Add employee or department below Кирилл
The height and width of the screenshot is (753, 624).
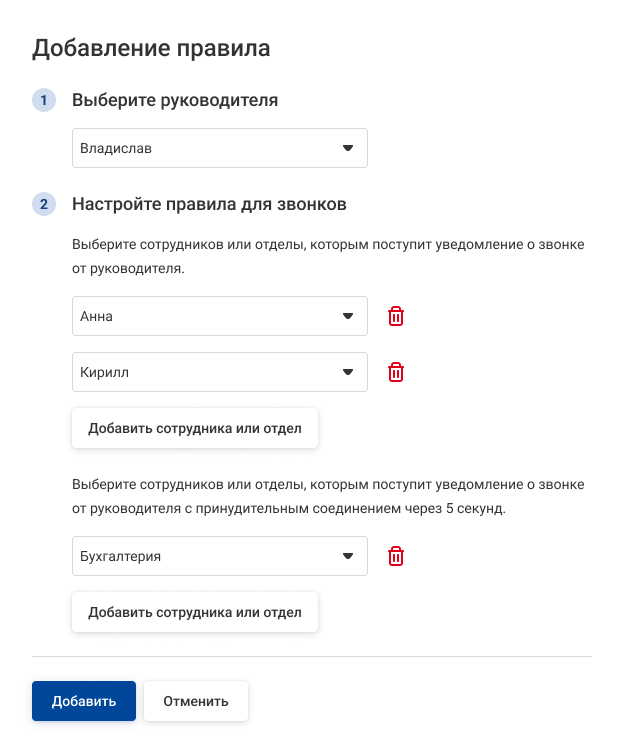click(194, 428)
